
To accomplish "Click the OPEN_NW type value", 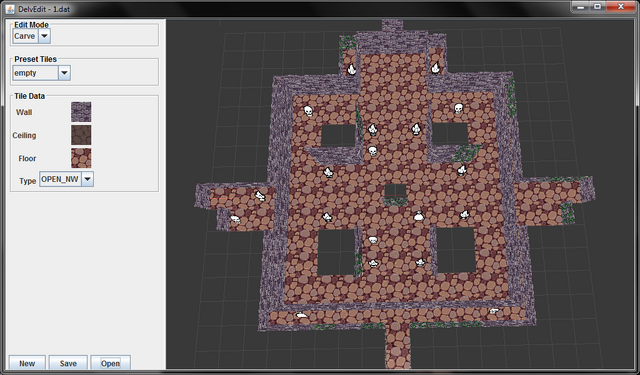I will (60, 179).
